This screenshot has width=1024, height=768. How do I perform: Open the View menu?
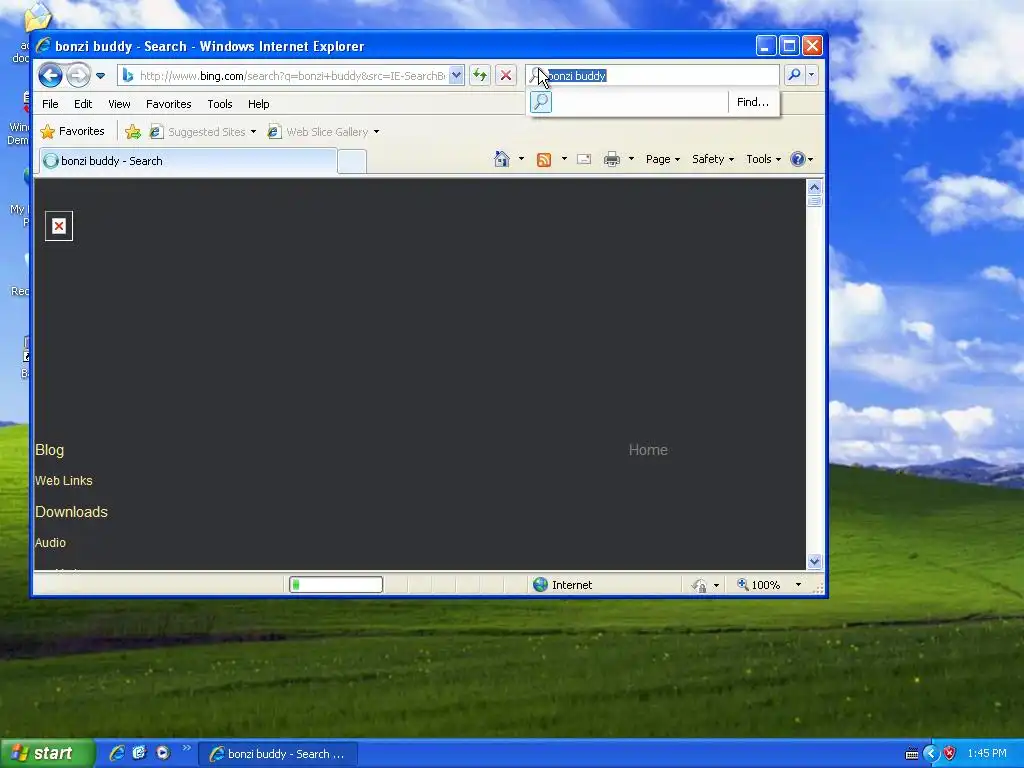pyautogui.click(x=120, y=104)
